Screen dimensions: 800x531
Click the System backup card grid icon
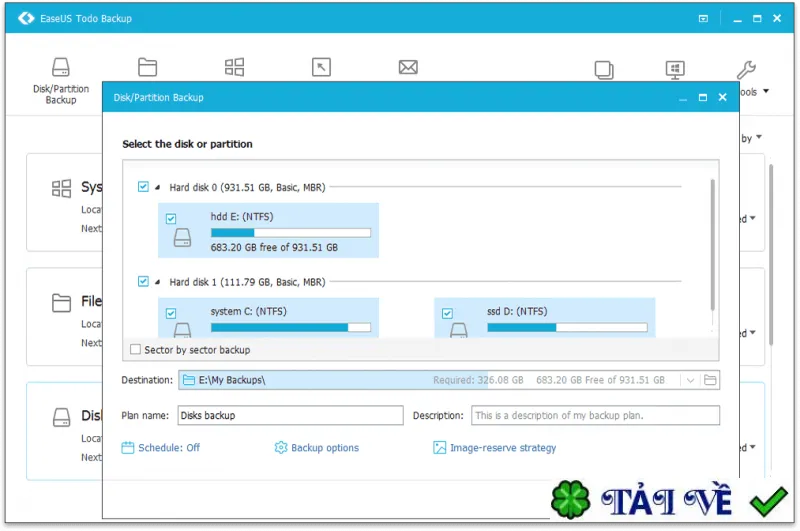tap(61, 188)
